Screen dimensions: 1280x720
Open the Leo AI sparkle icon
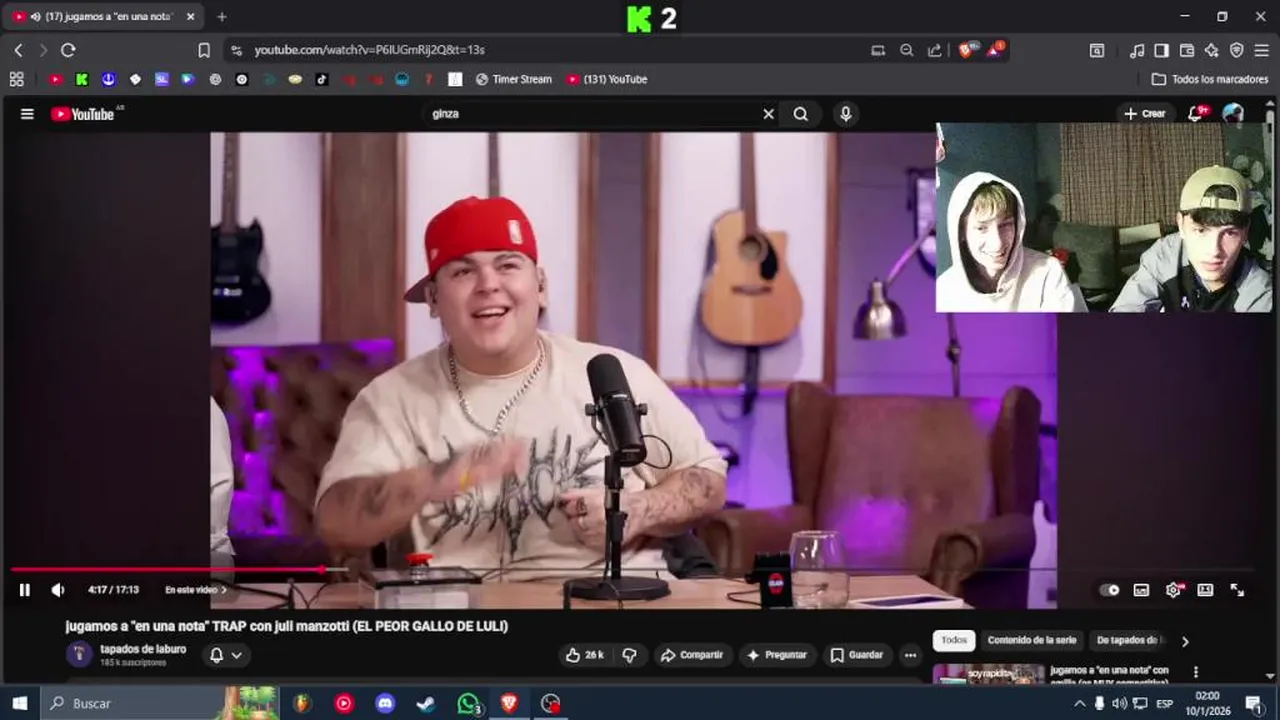1211,50
